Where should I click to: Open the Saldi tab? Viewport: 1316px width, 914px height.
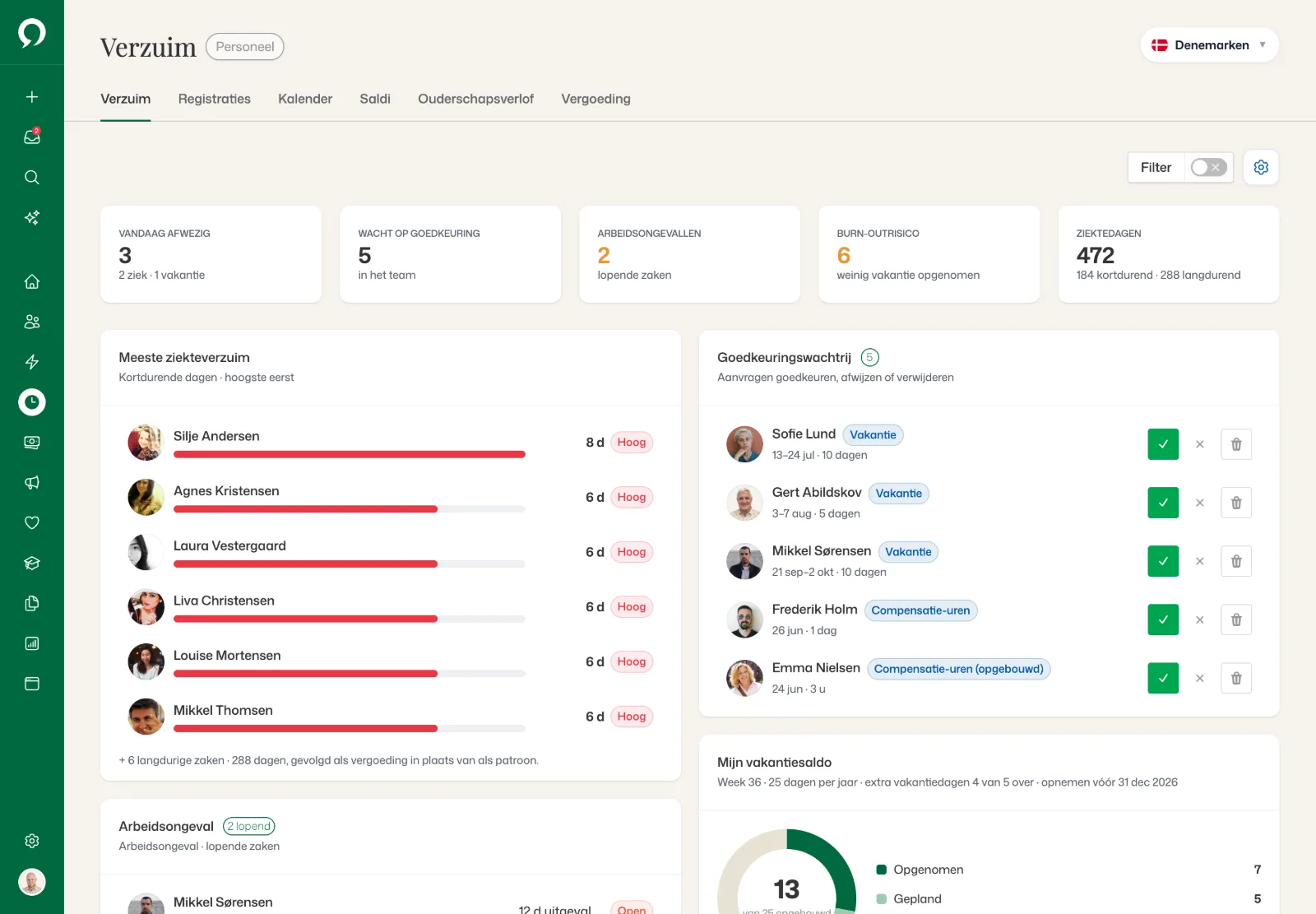click(x=375, y=99)
